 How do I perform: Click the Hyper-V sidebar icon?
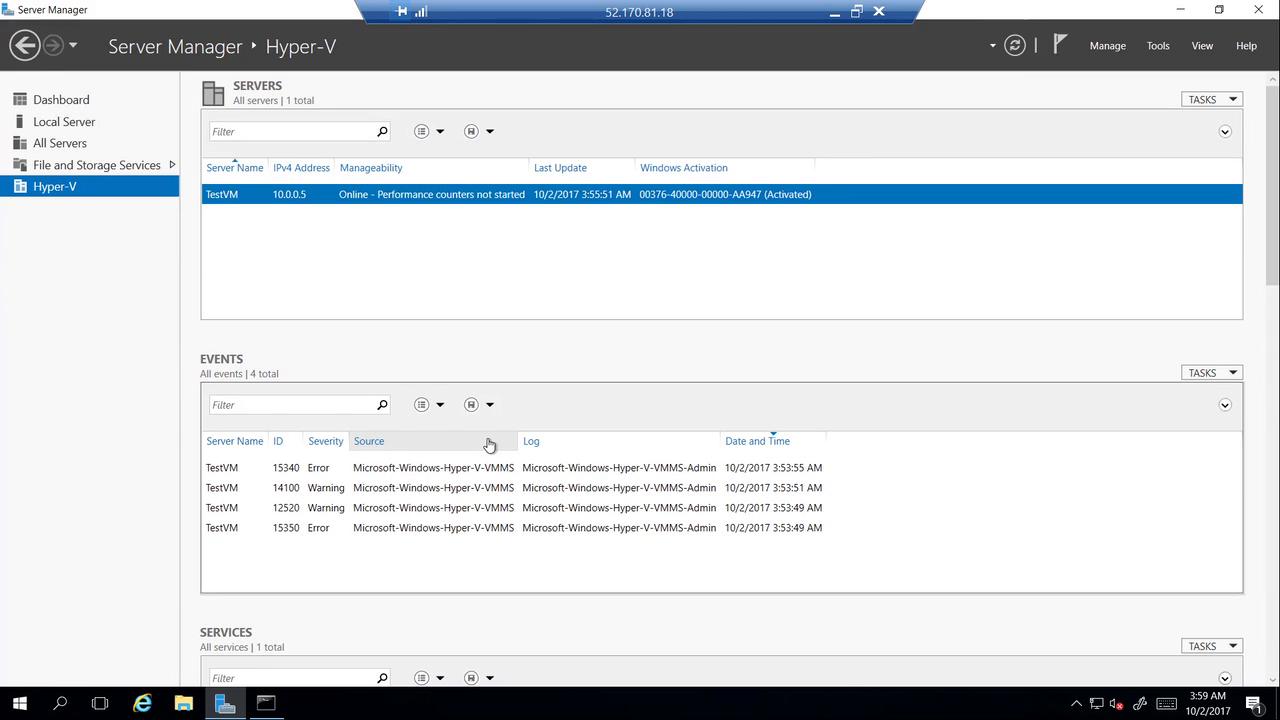pos(19,186)
